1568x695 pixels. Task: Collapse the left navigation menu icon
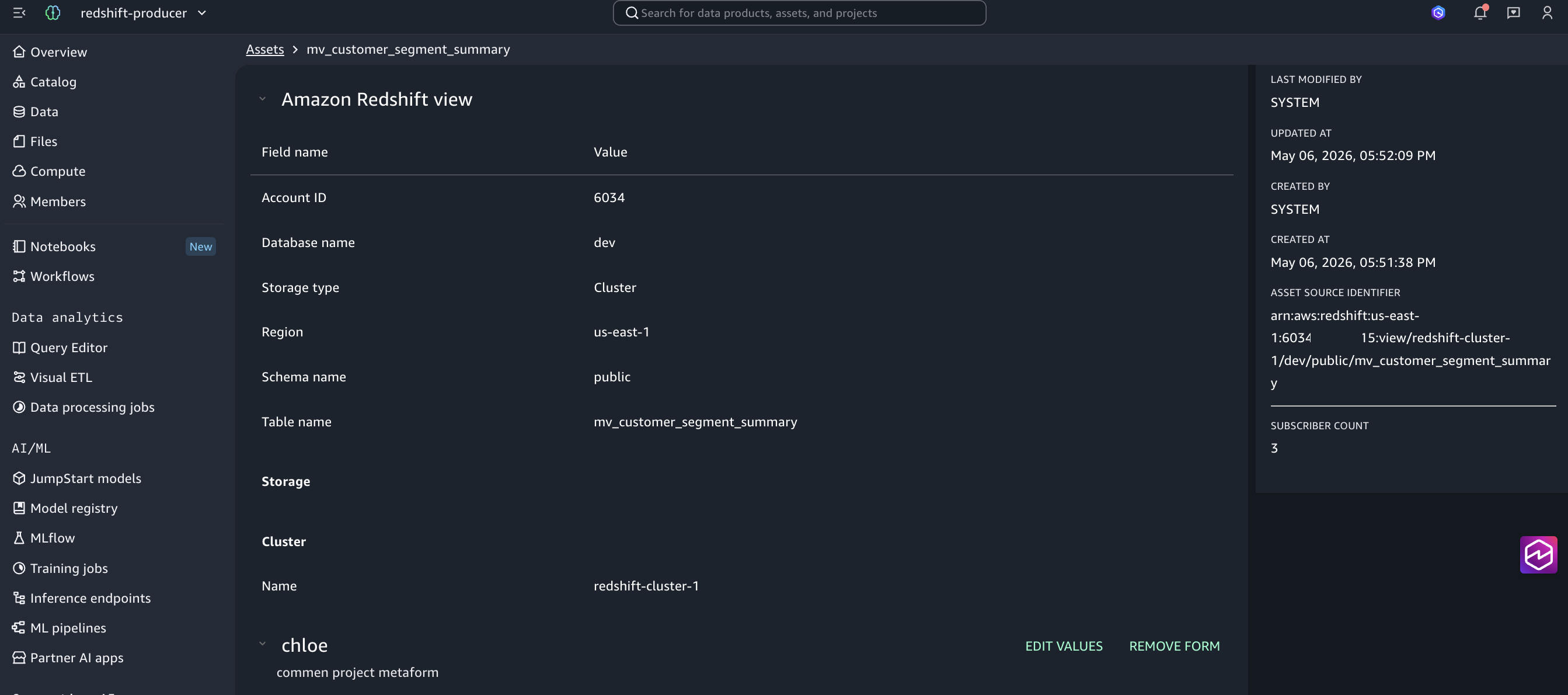(x=19, y=13)
